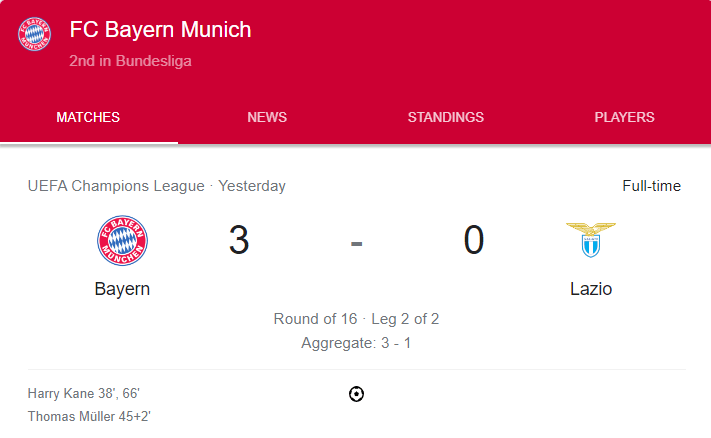Click the FC Bayern Munich title
This screenshot has height=438, width=711.
coord(160,30)
